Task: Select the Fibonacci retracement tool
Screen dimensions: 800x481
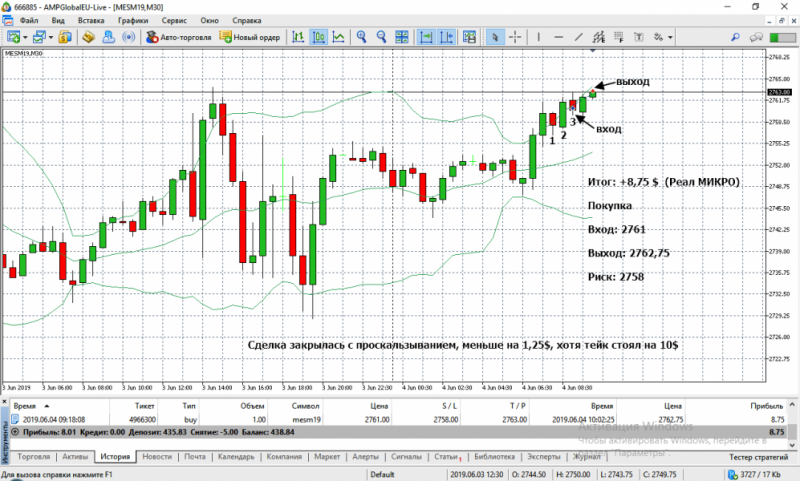Action: (x=619, y=37)
